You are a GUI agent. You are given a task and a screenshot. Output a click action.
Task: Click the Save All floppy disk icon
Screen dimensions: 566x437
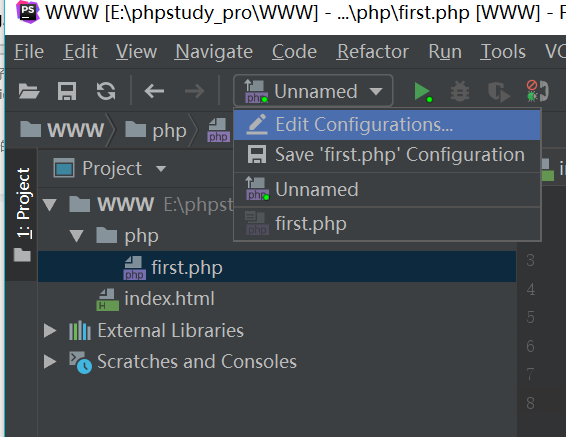[67, 91]
